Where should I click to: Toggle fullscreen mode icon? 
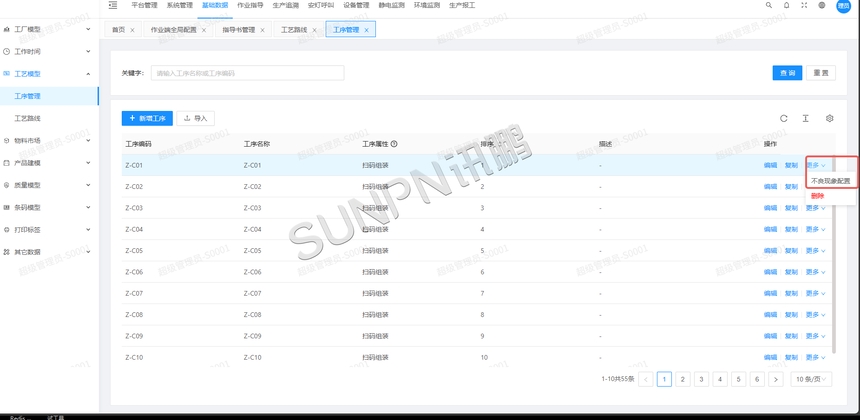point(804,5)
